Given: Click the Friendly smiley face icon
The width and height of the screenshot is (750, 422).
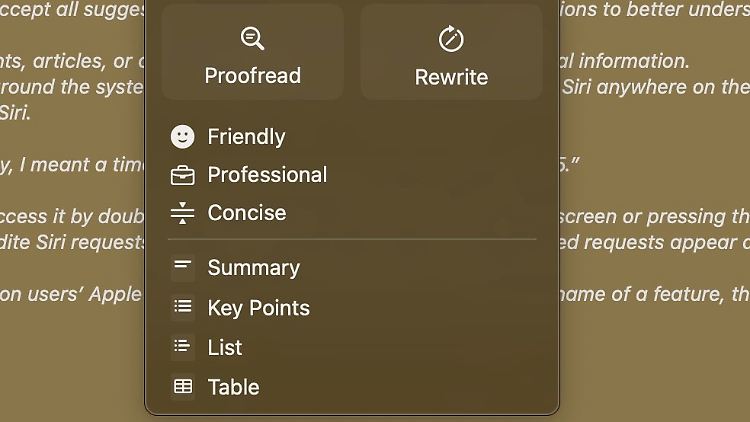Looking at the screenshot, I should [x=183, y=137].
